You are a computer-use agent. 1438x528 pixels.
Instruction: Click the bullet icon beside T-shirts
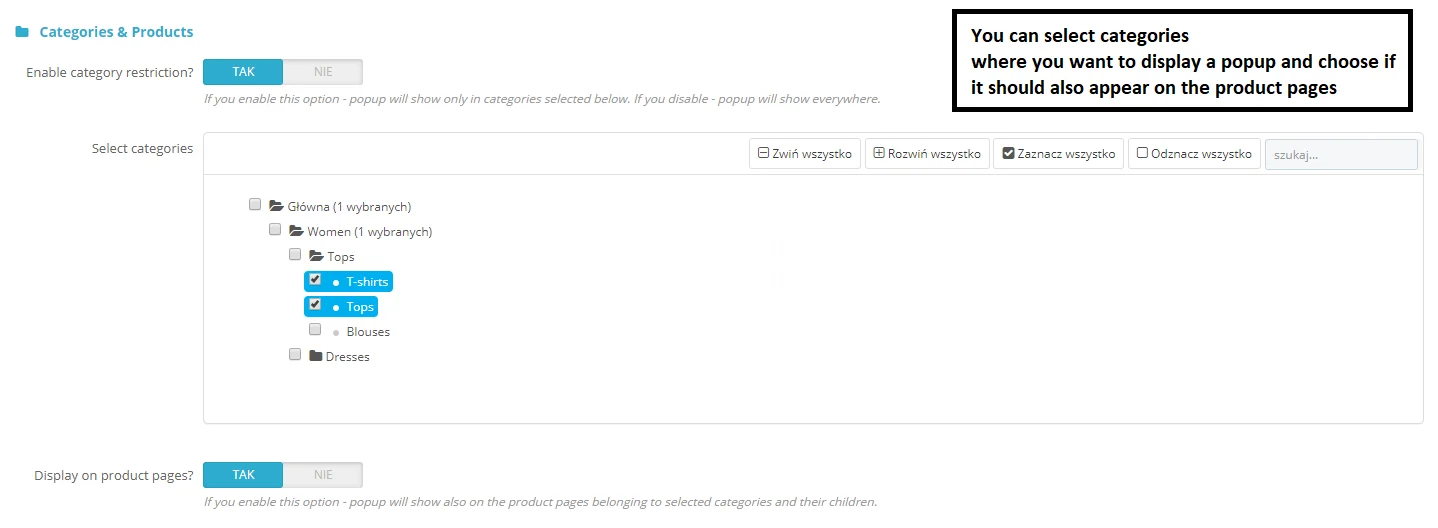[336, 282]
